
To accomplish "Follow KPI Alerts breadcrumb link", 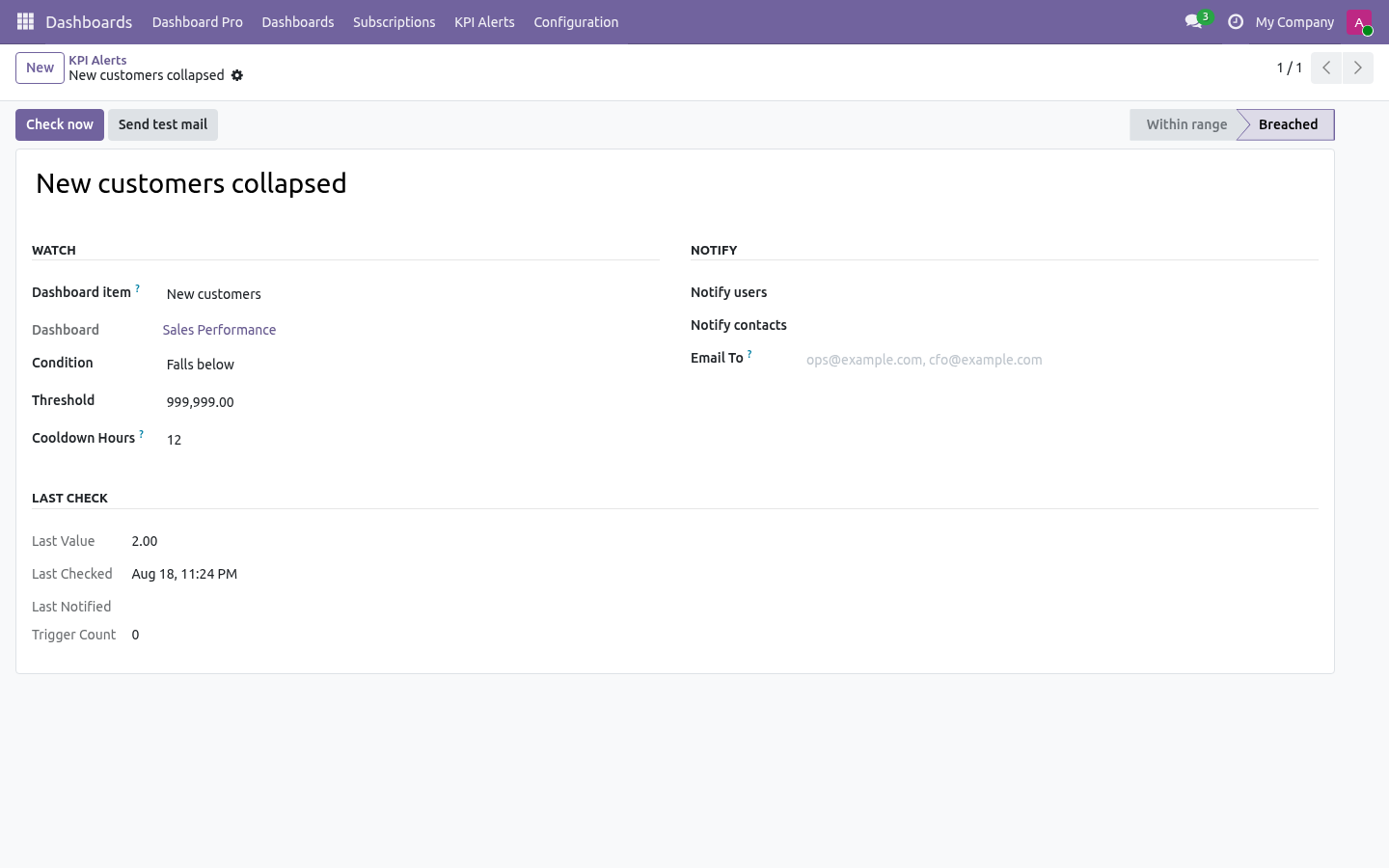I will [97, 60].
